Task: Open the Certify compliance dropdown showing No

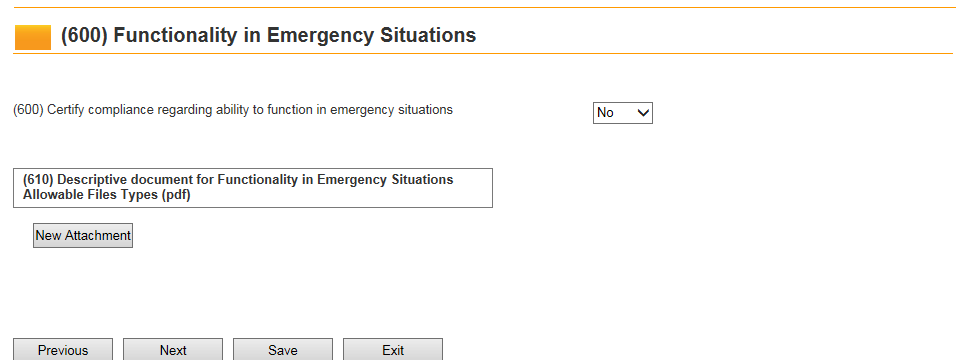Action: (x=622, y=113)
